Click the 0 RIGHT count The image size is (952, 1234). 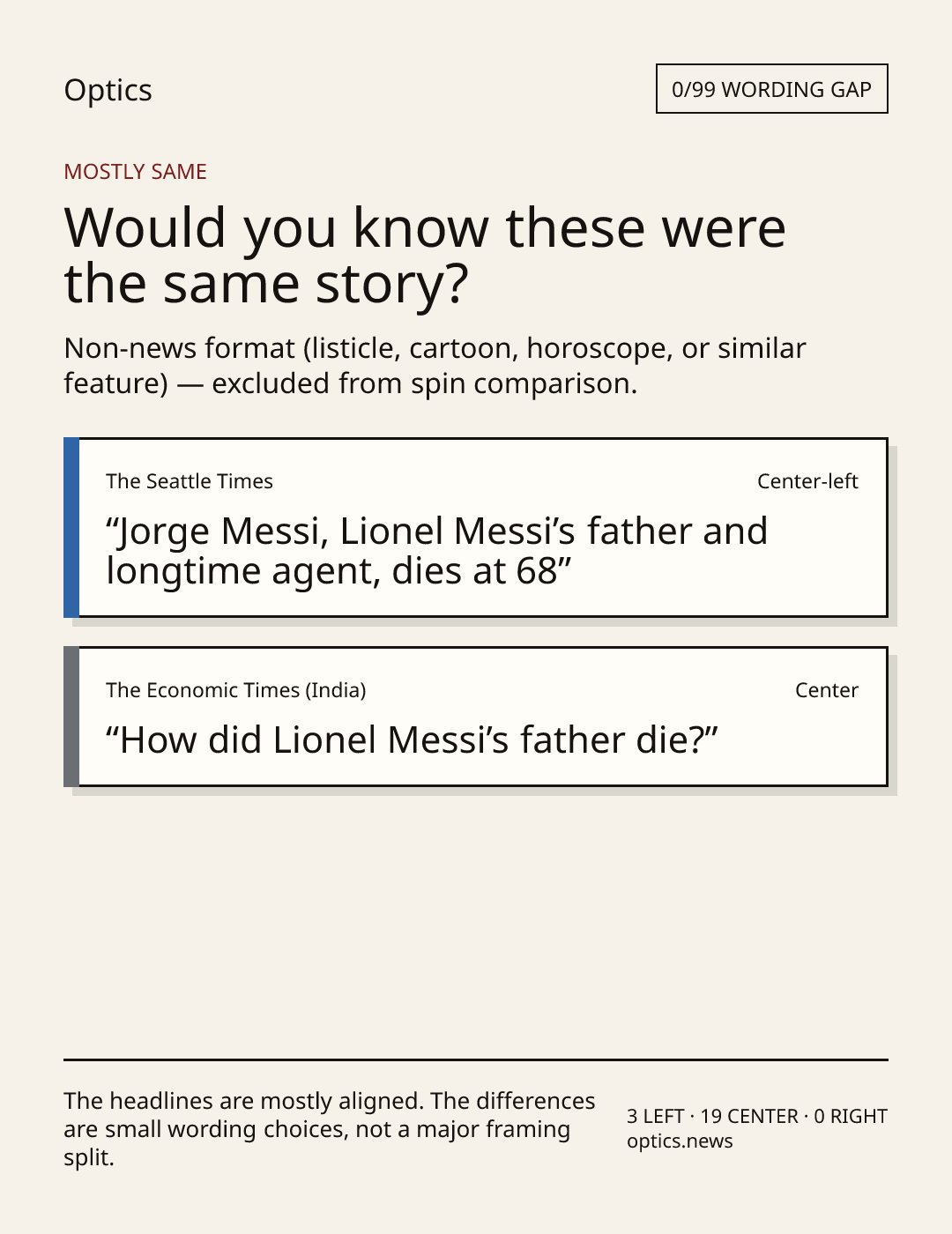tap(851, 1116)
